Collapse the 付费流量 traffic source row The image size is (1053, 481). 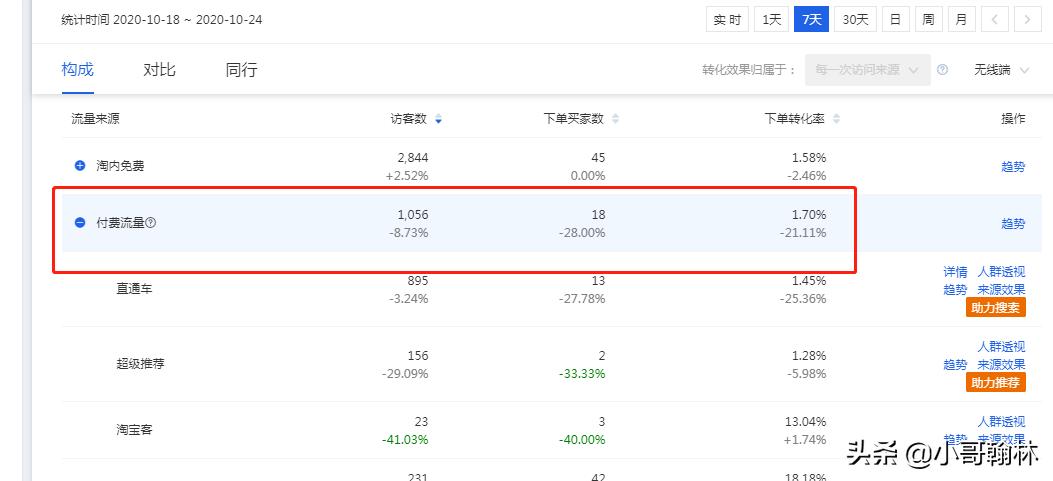pos(80,222)
